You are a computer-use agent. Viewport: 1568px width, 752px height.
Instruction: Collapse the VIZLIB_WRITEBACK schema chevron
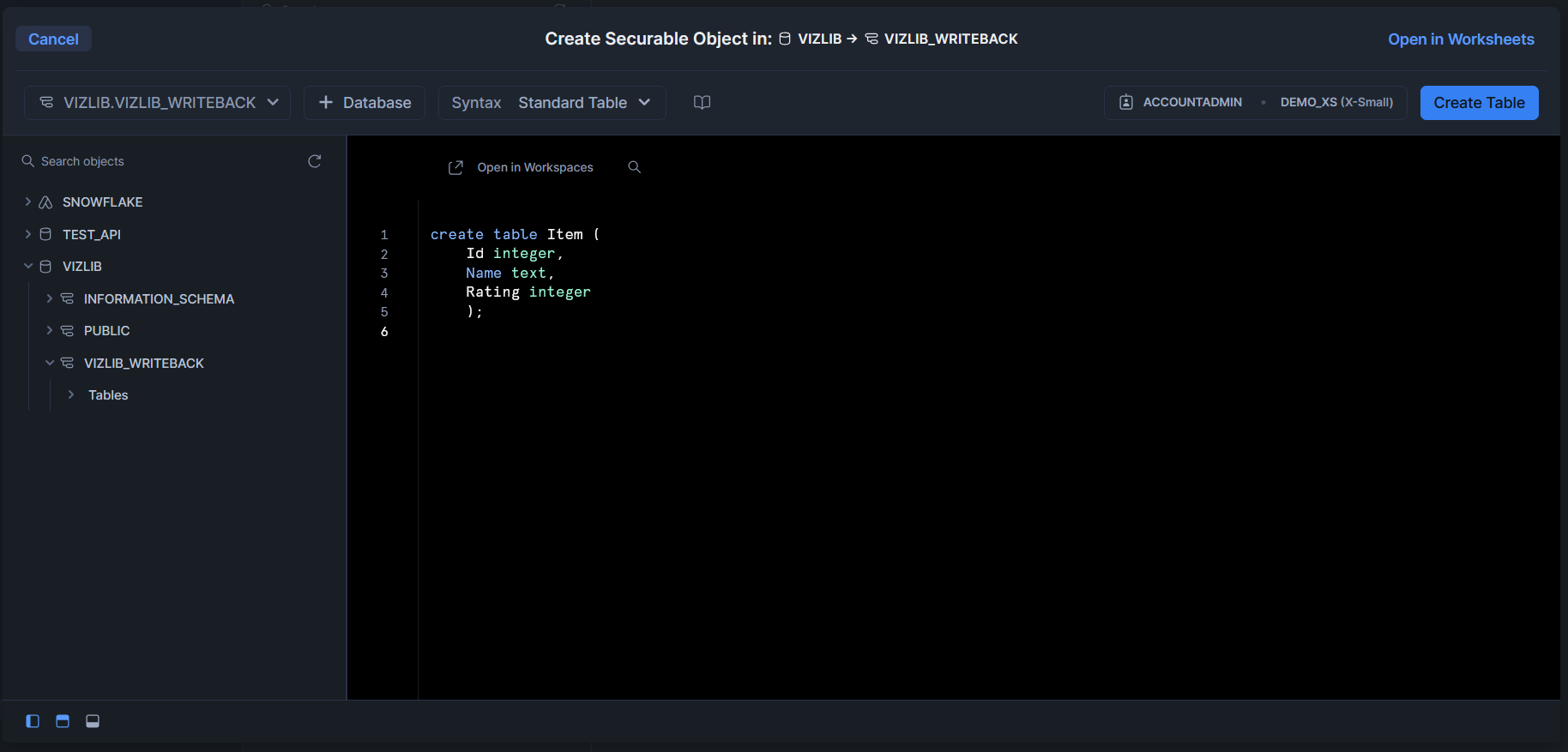coord(49,363)
